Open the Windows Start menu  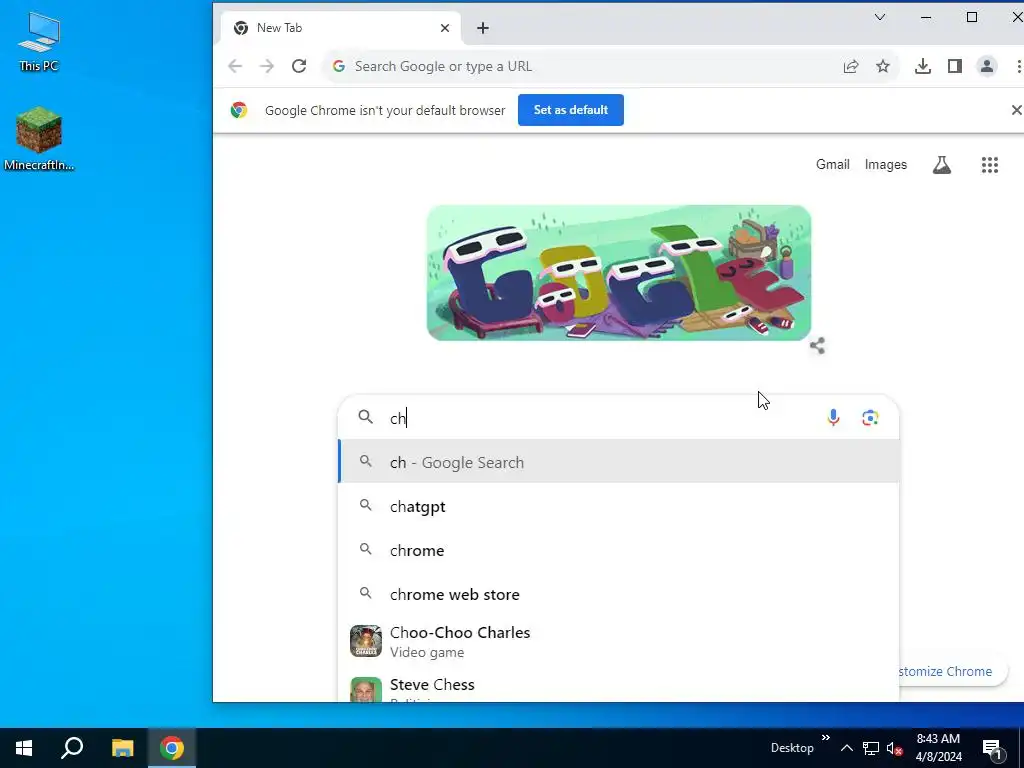pos(24,748)
